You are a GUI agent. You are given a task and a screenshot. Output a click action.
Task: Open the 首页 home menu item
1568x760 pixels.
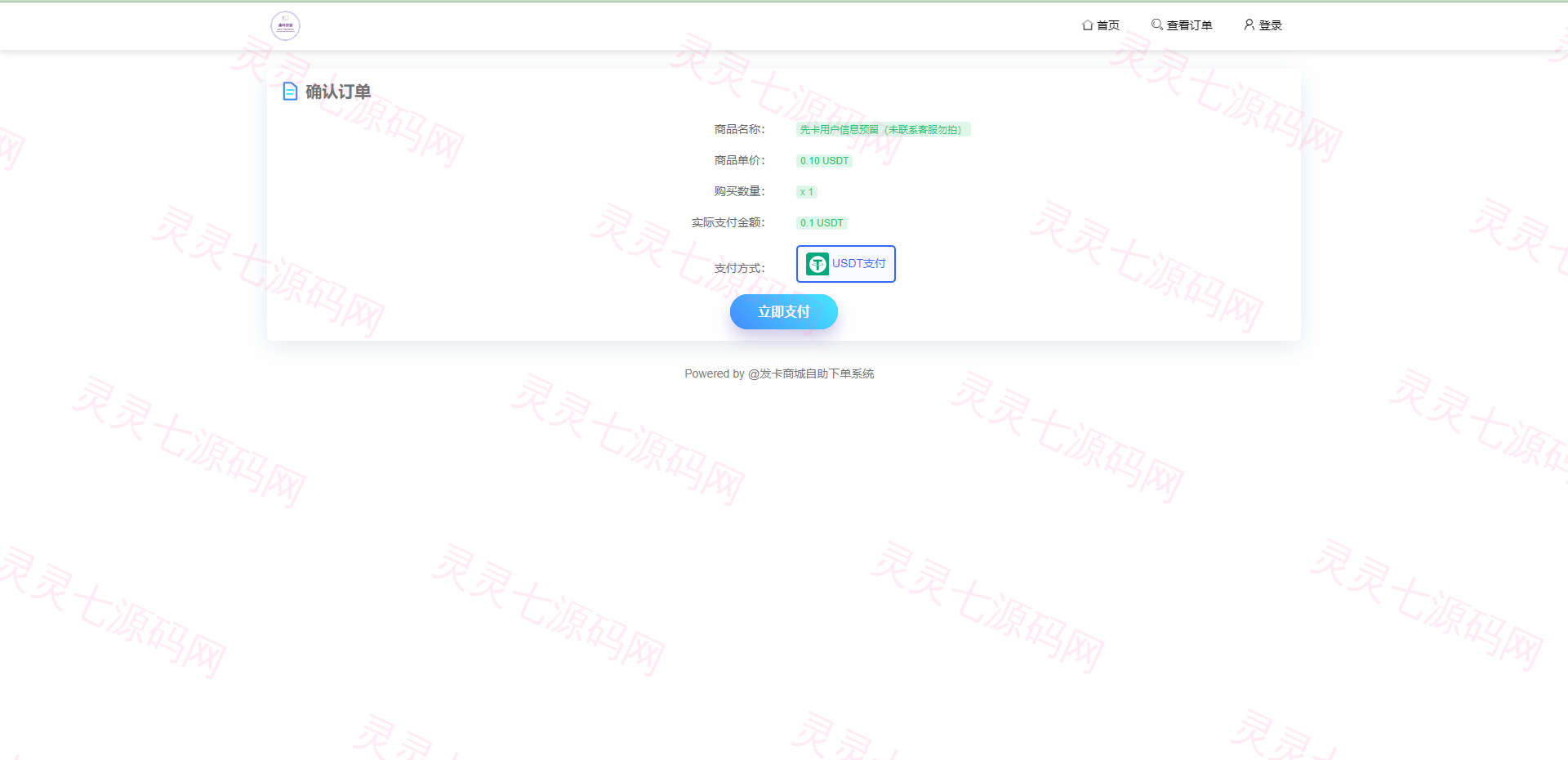click(1101, 25)
